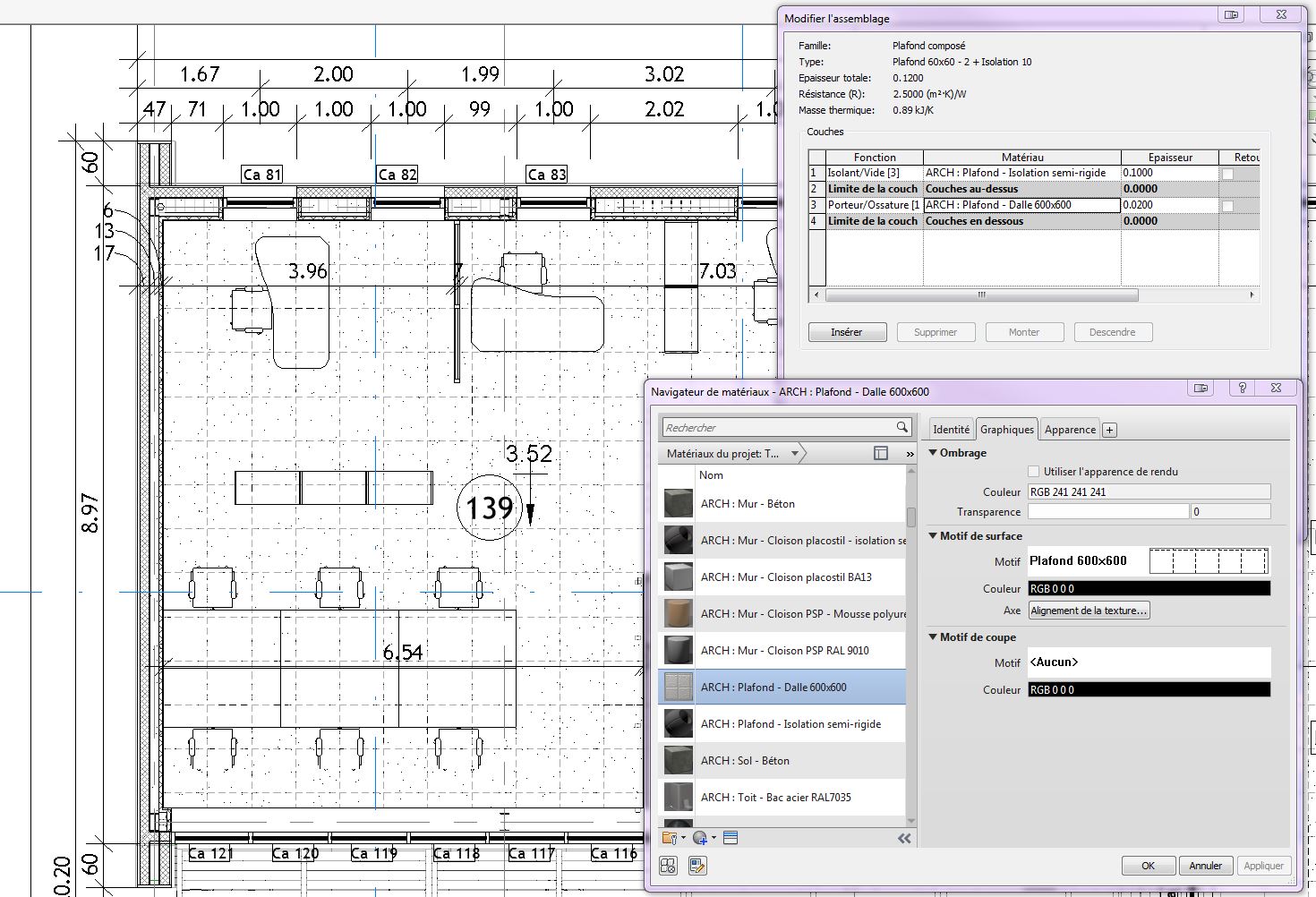Open the material library folder icon menu

click(x=670, y=838)
